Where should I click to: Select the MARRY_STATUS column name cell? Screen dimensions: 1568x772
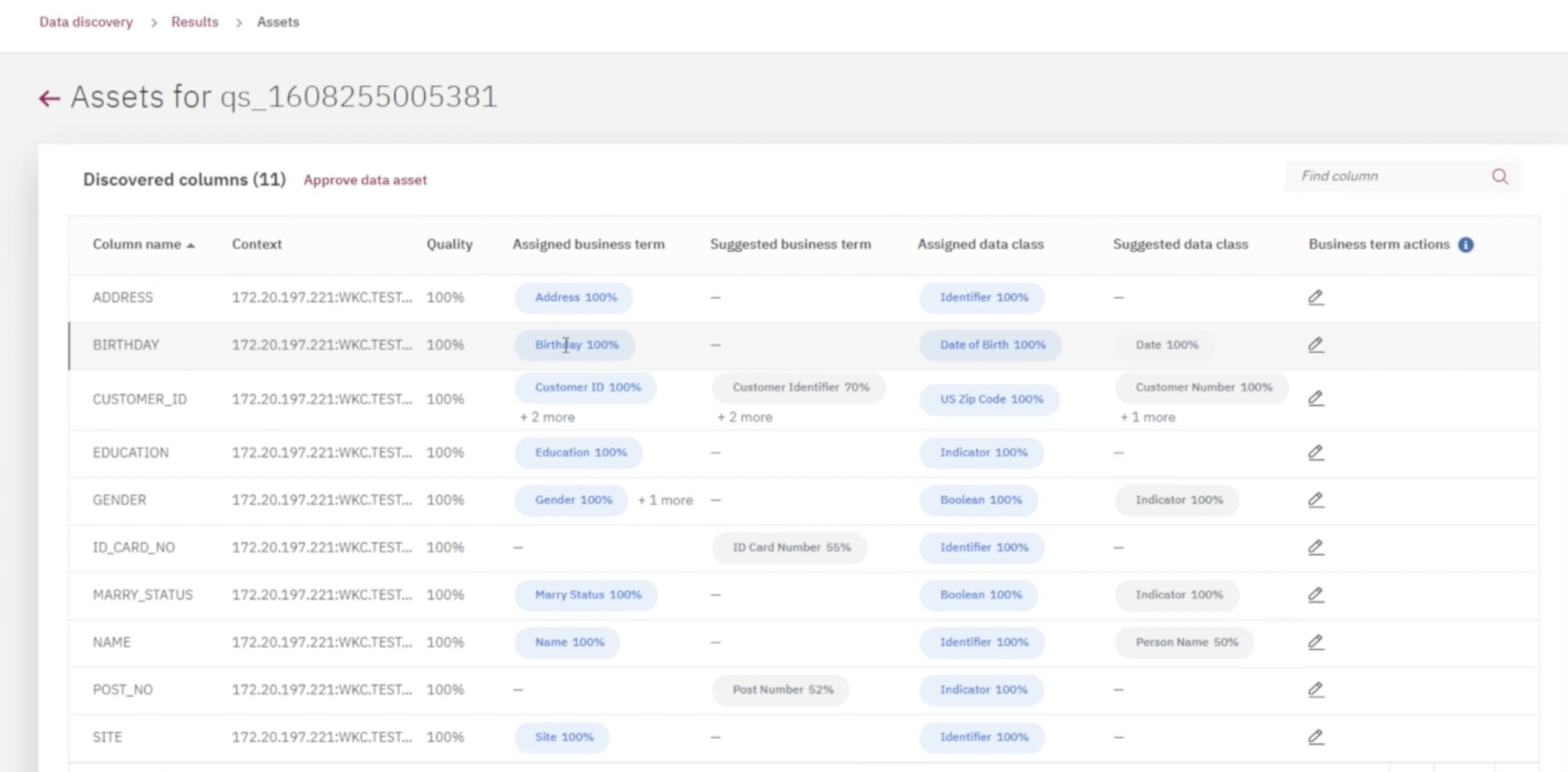[143, 595]
